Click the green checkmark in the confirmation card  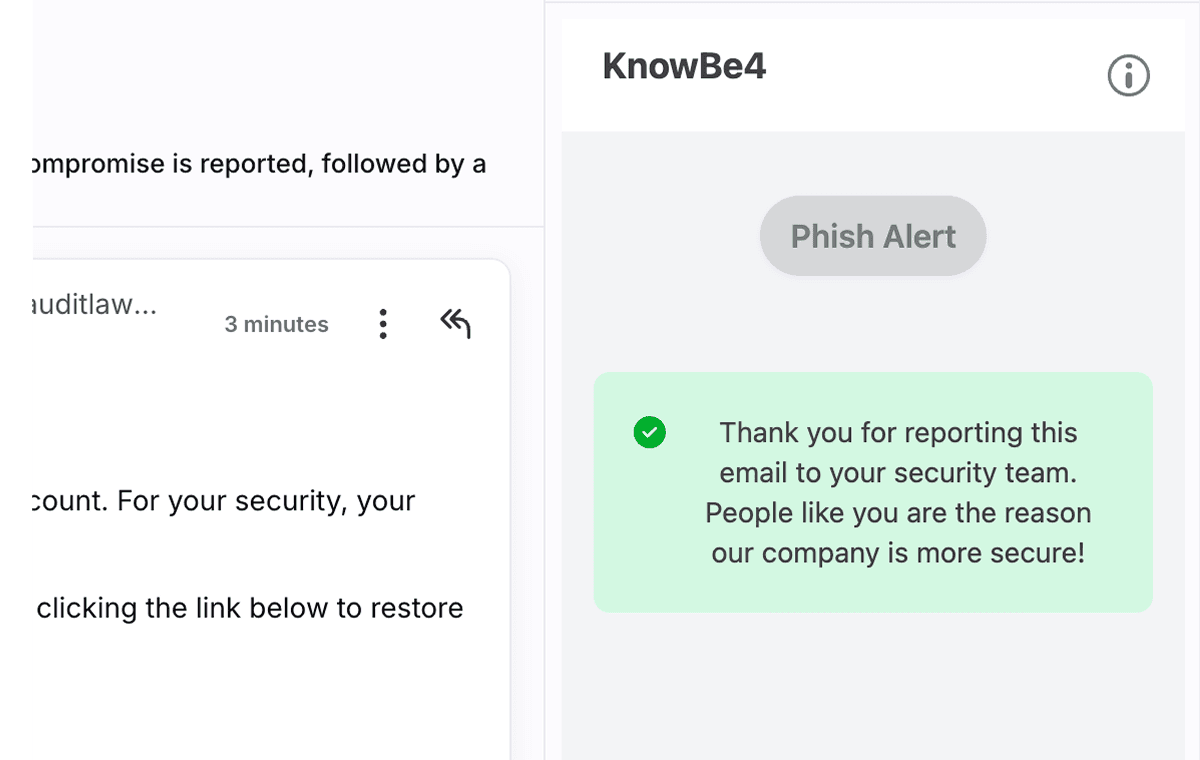649,432
